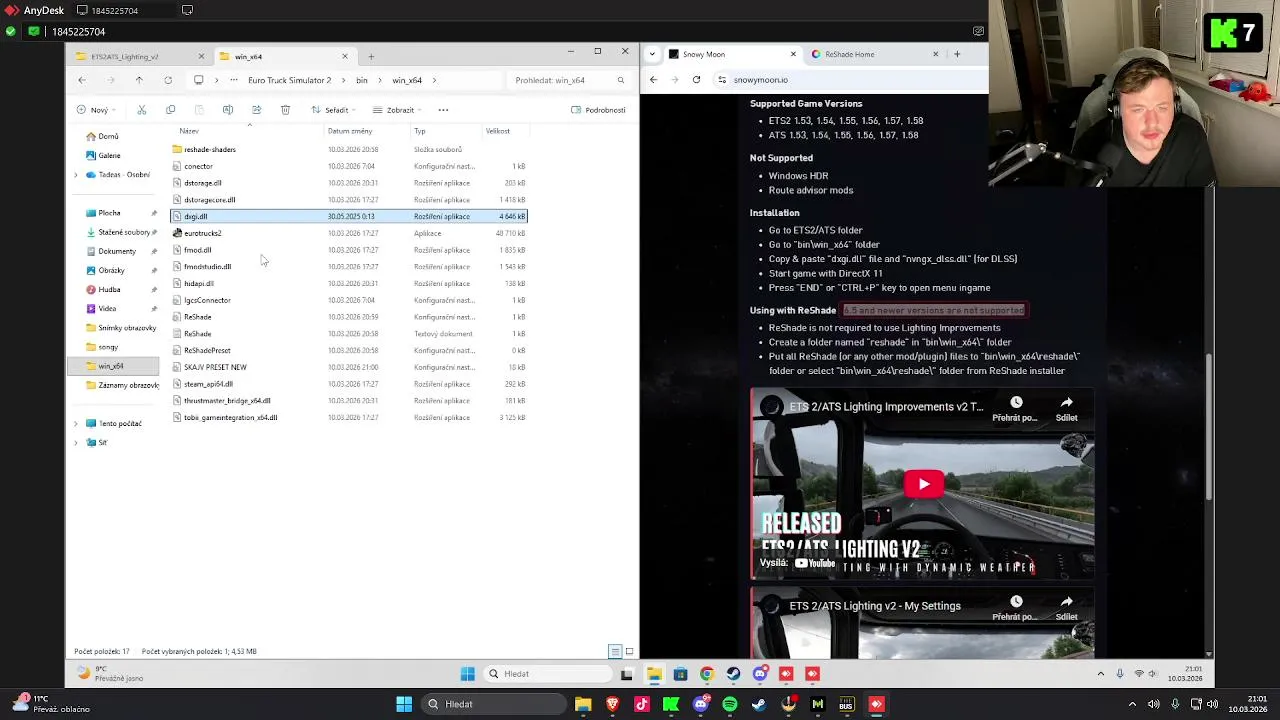Expand chevron after win_x64 in address bar

pos(434,80)
